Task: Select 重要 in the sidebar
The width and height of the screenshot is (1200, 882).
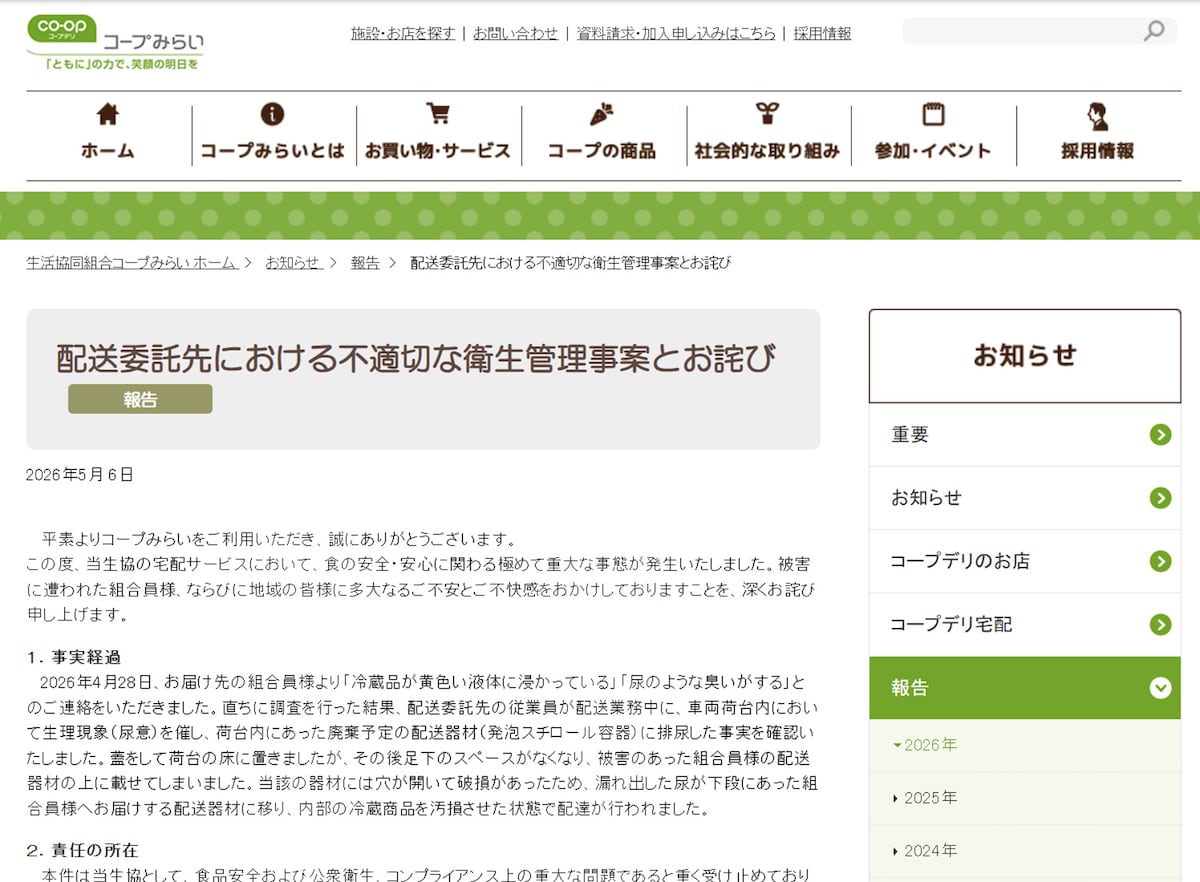Action: pos(1025,434)
